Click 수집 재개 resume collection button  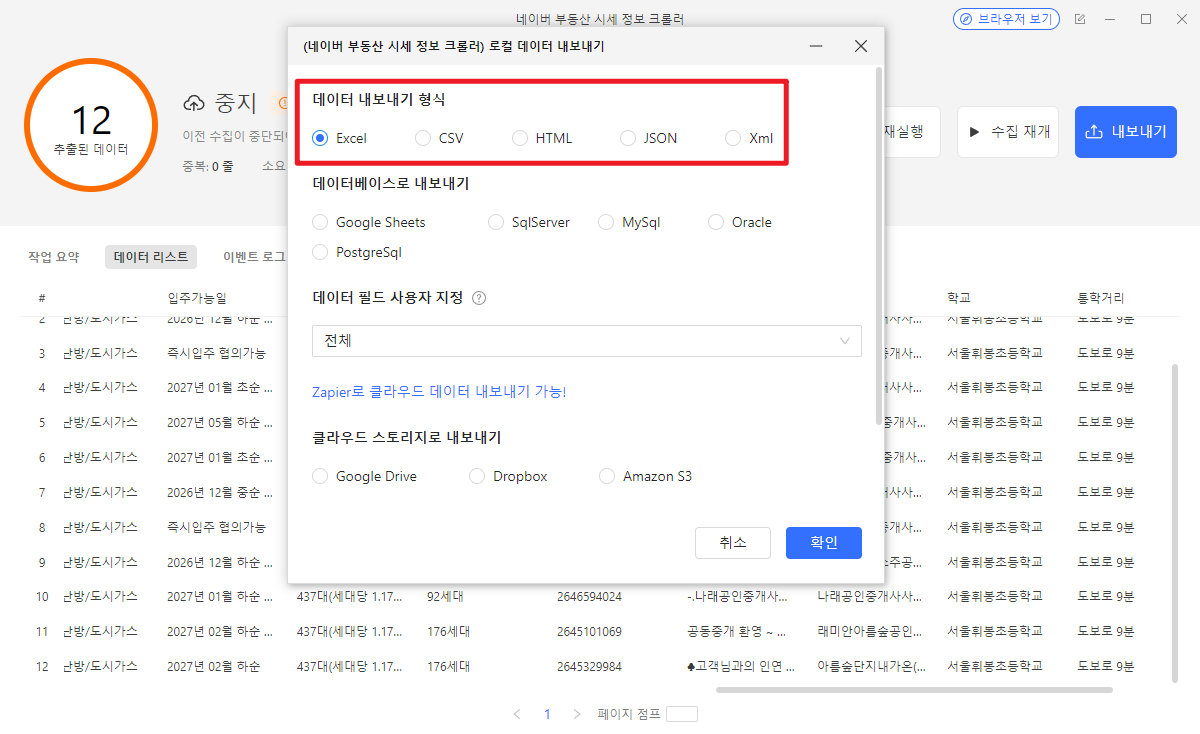point(1008,132)
